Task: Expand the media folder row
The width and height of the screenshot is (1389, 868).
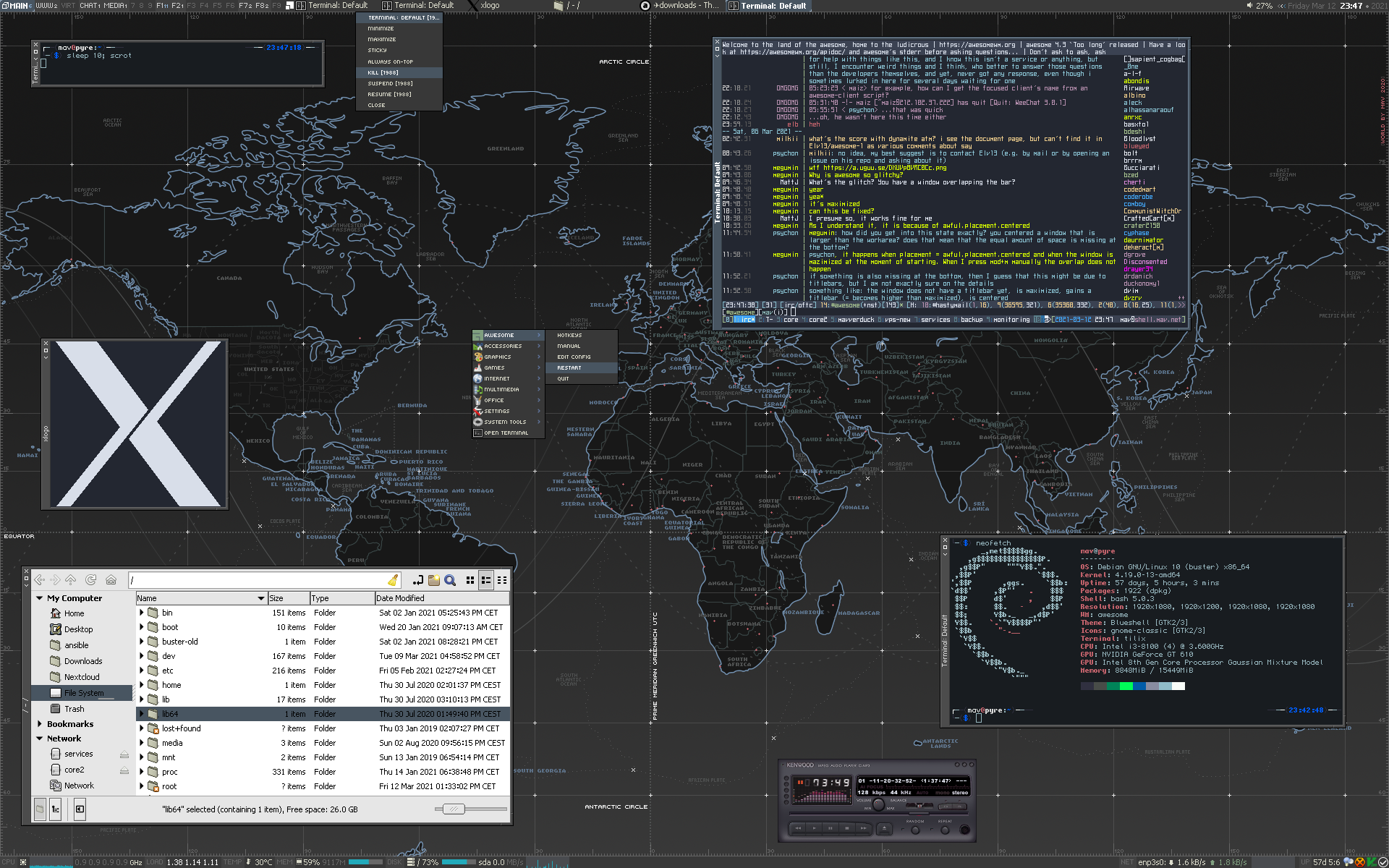Action: pos(142,743)
